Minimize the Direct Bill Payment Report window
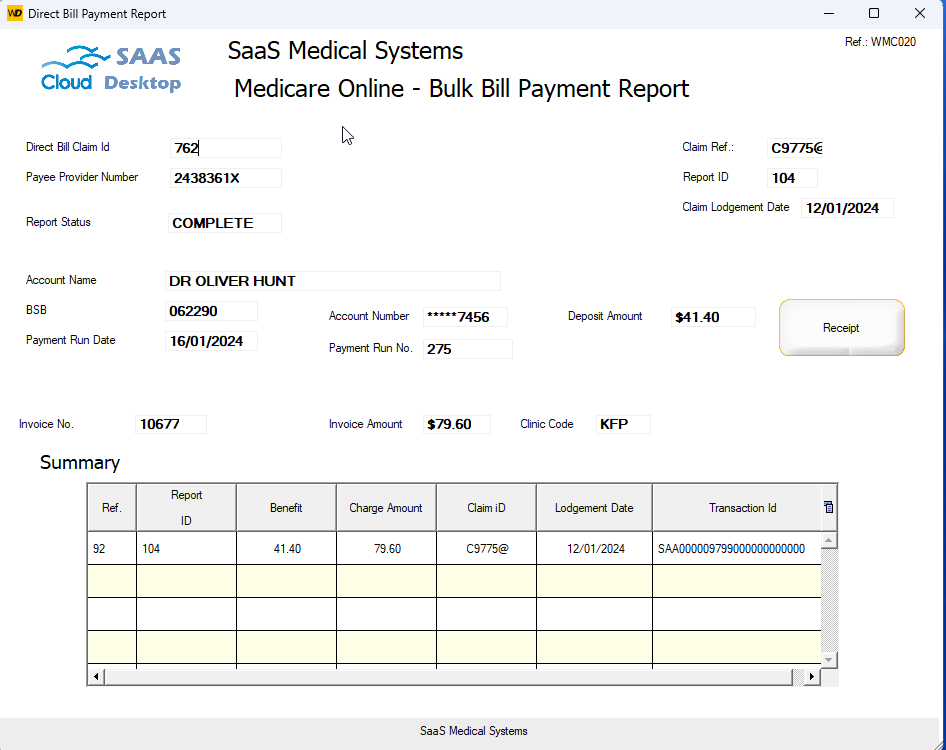Viewport: 946px width, 750px height. click(829, 13)
